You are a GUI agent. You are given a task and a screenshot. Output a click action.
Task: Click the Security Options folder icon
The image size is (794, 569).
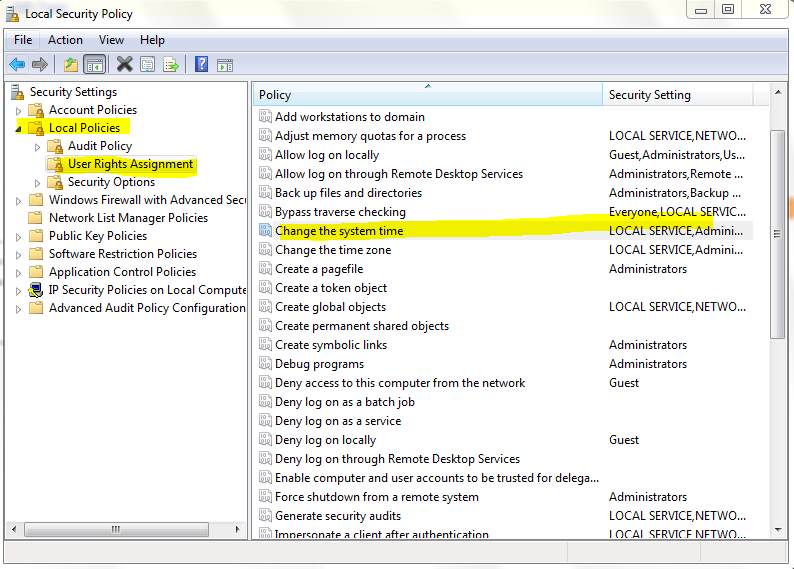coord(55,182)
